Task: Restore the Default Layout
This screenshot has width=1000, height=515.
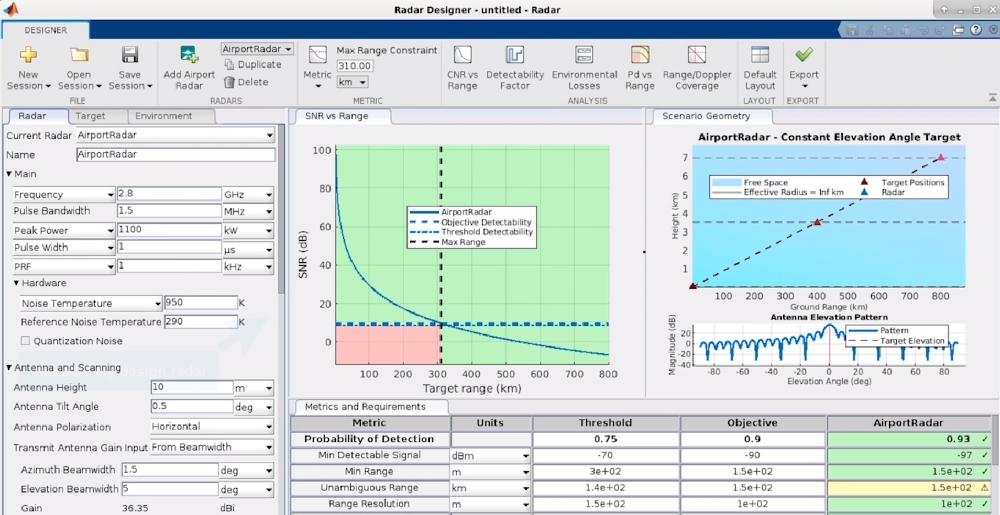Action: click(760, 56)
